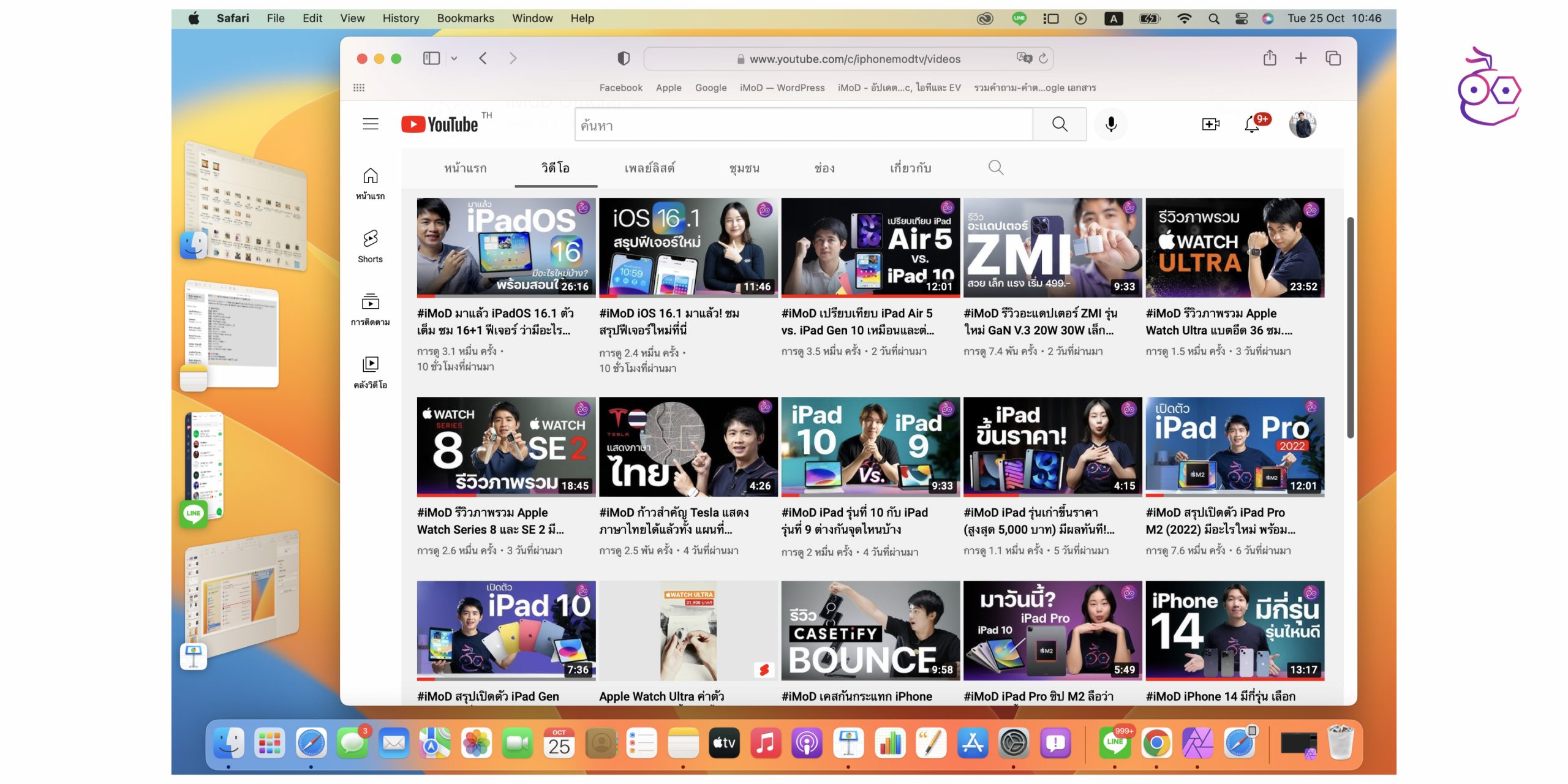This screenshot has width=1568, height=784.
Task: Open macOS Control Center toggles
Action: (1241, 18)
